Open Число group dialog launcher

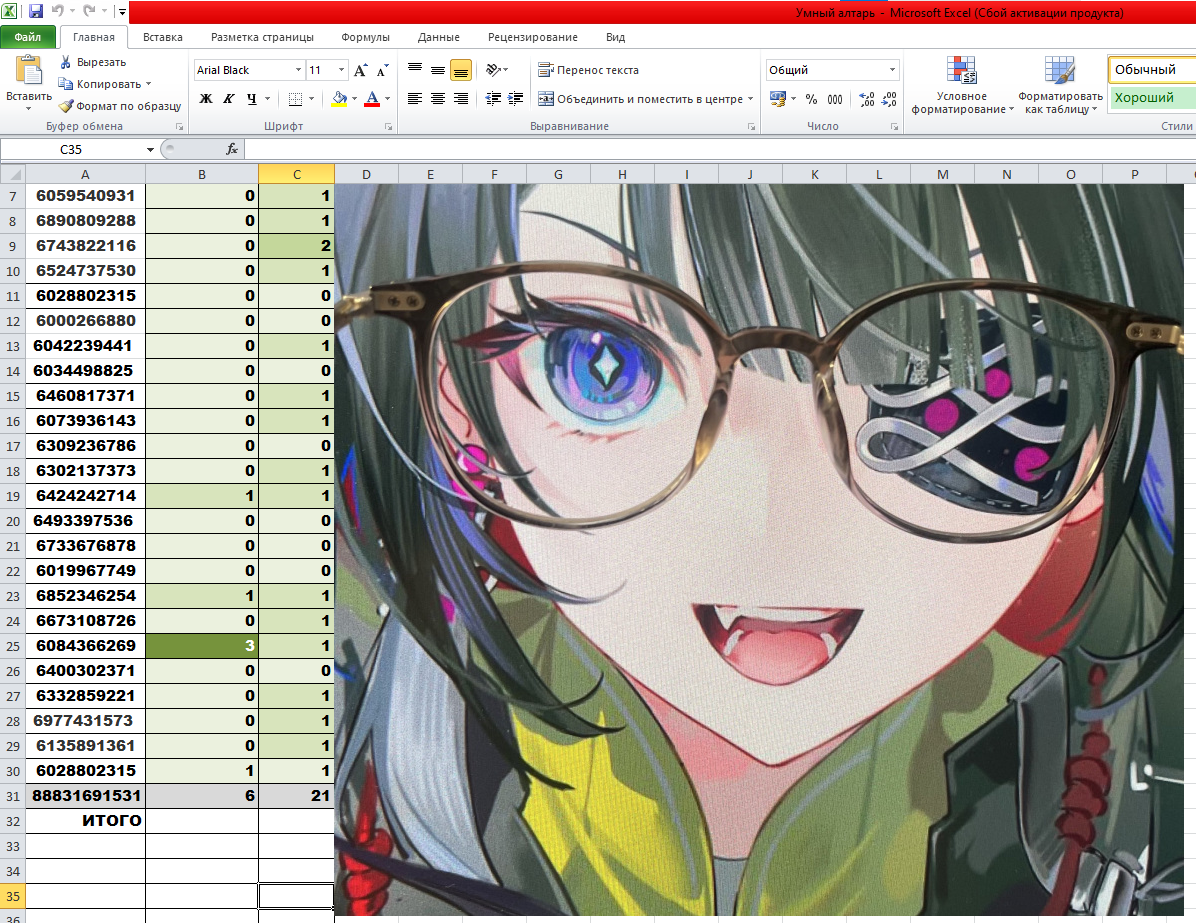[894, 127]
